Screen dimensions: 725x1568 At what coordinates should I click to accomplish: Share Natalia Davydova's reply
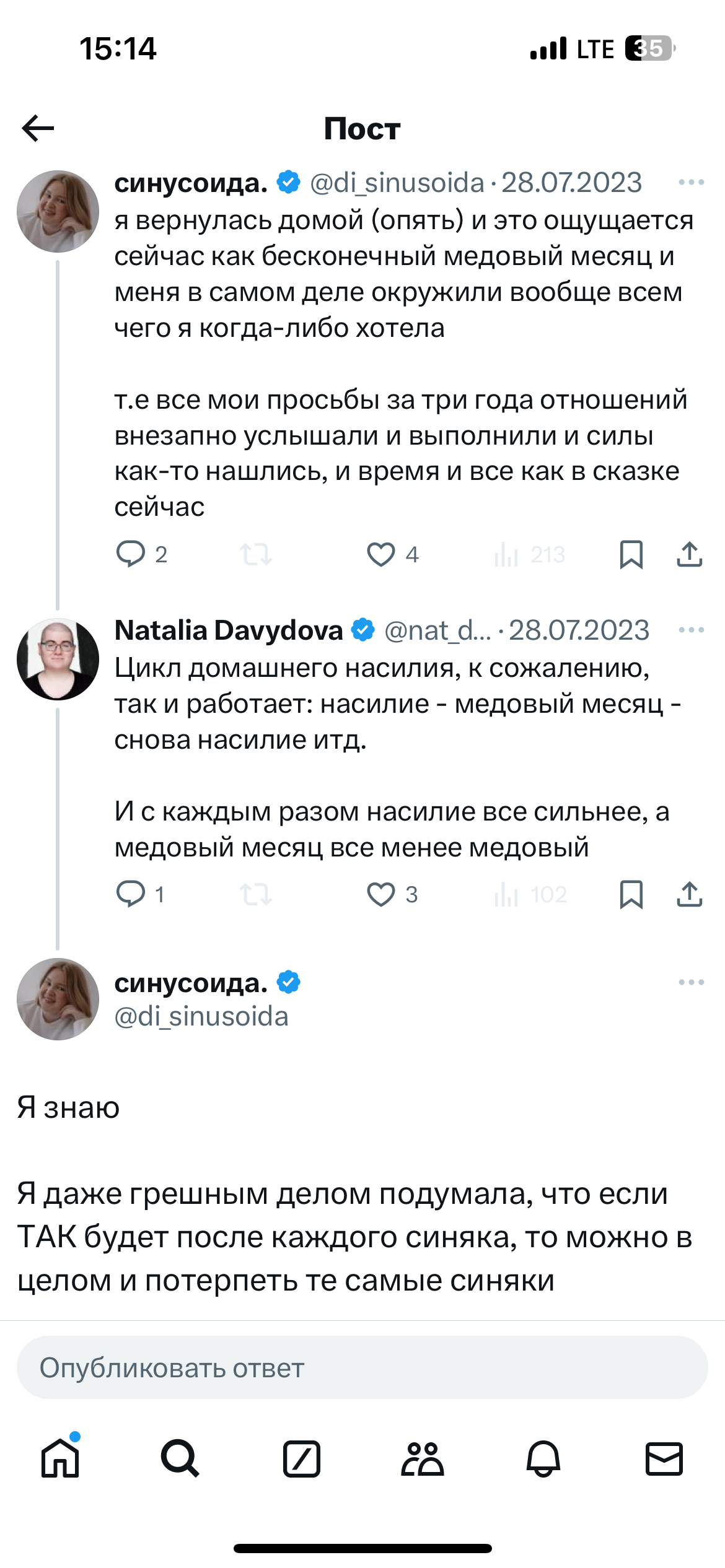pyautogui.click(x=689, y=894)
